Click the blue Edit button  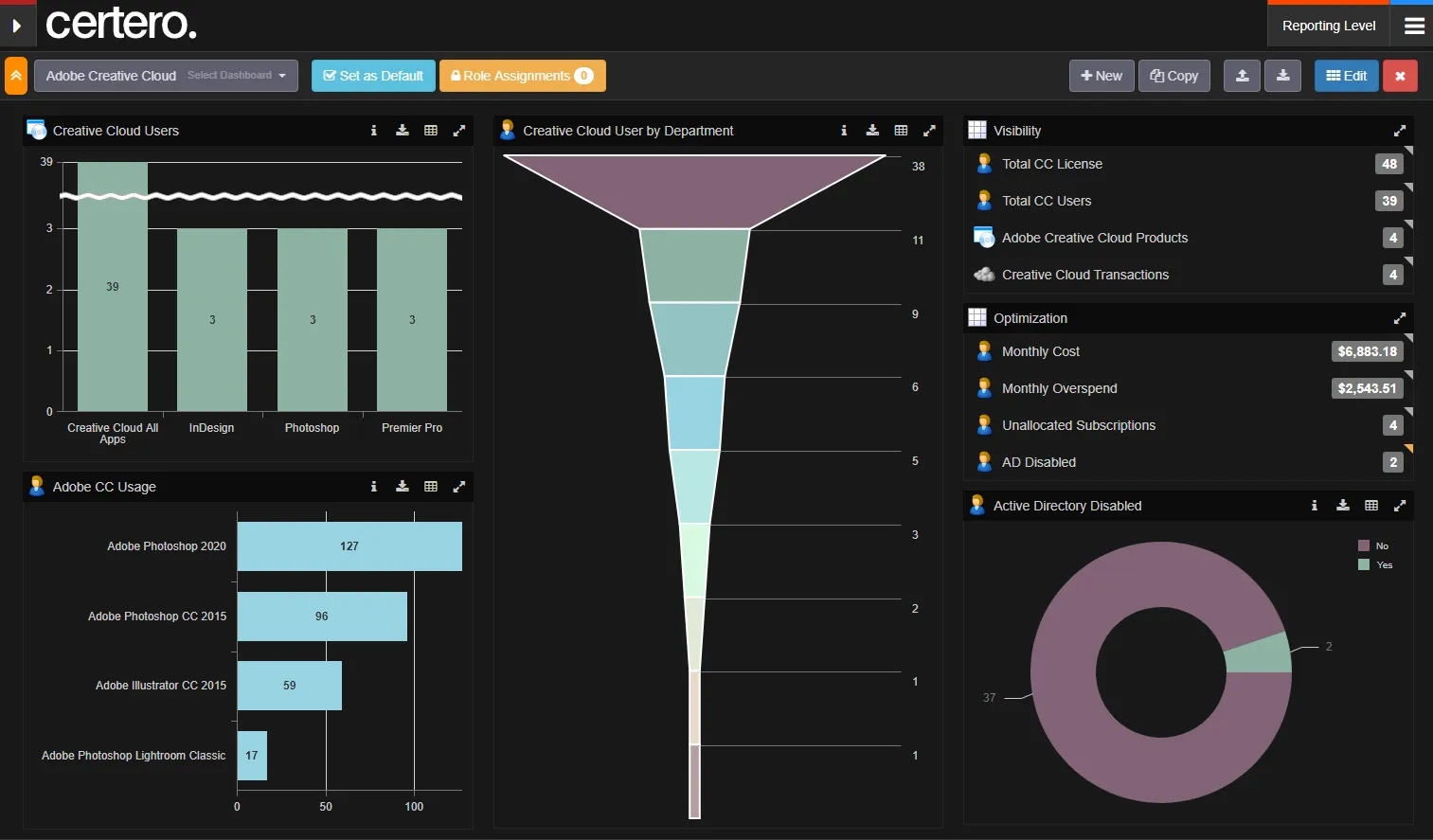pyautogui.click(x=1347, y=76)
